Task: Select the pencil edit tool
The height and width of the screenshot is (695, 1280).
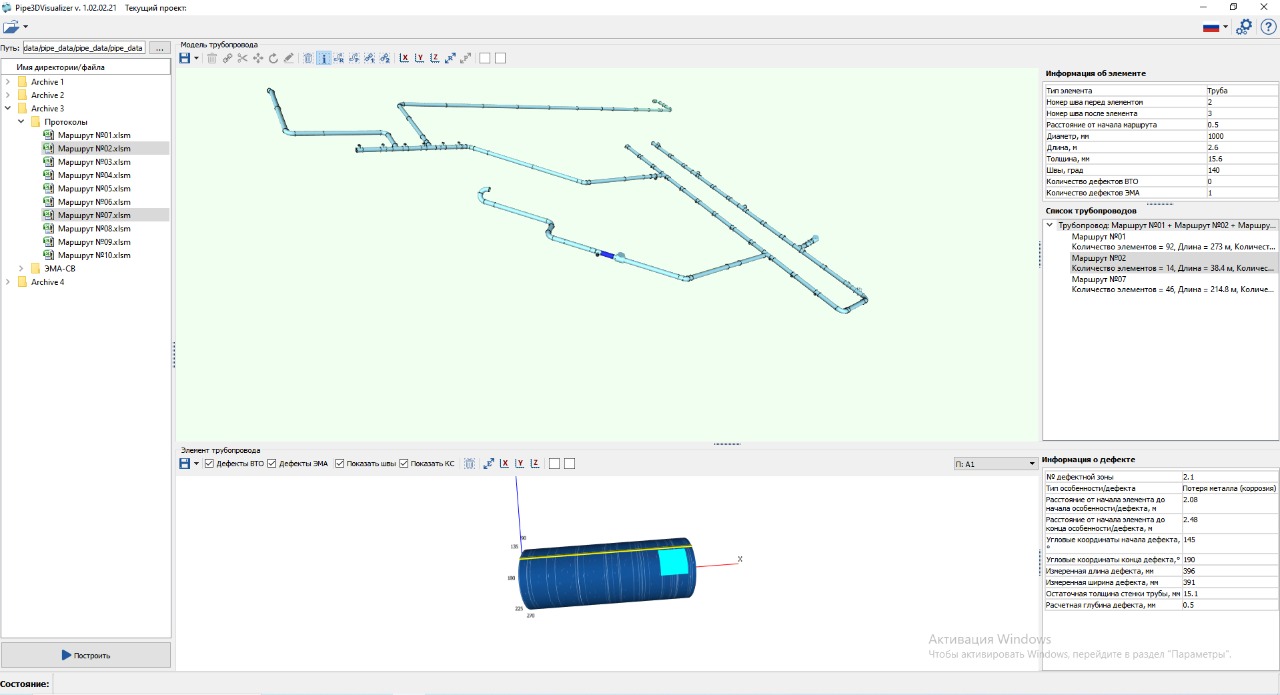Action: (288, 58)
